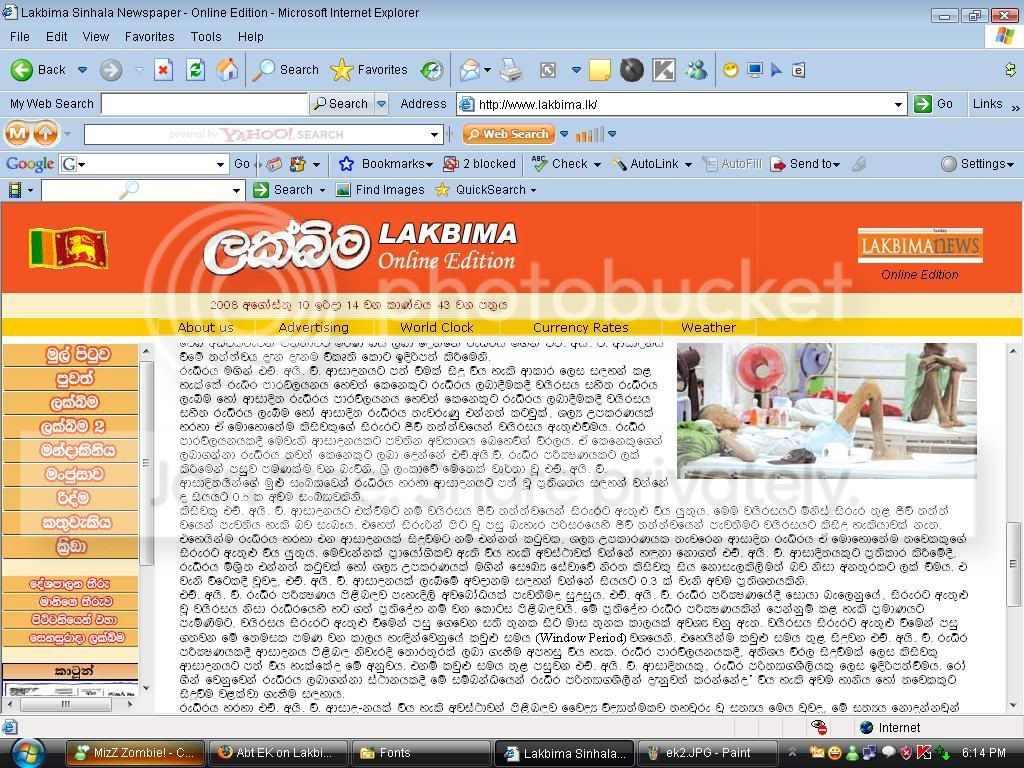Open the Google toolbar logo
Image resolution: width=1024 pixels, height=768 pixels.
pyautogui.click(x=30, y=163)
